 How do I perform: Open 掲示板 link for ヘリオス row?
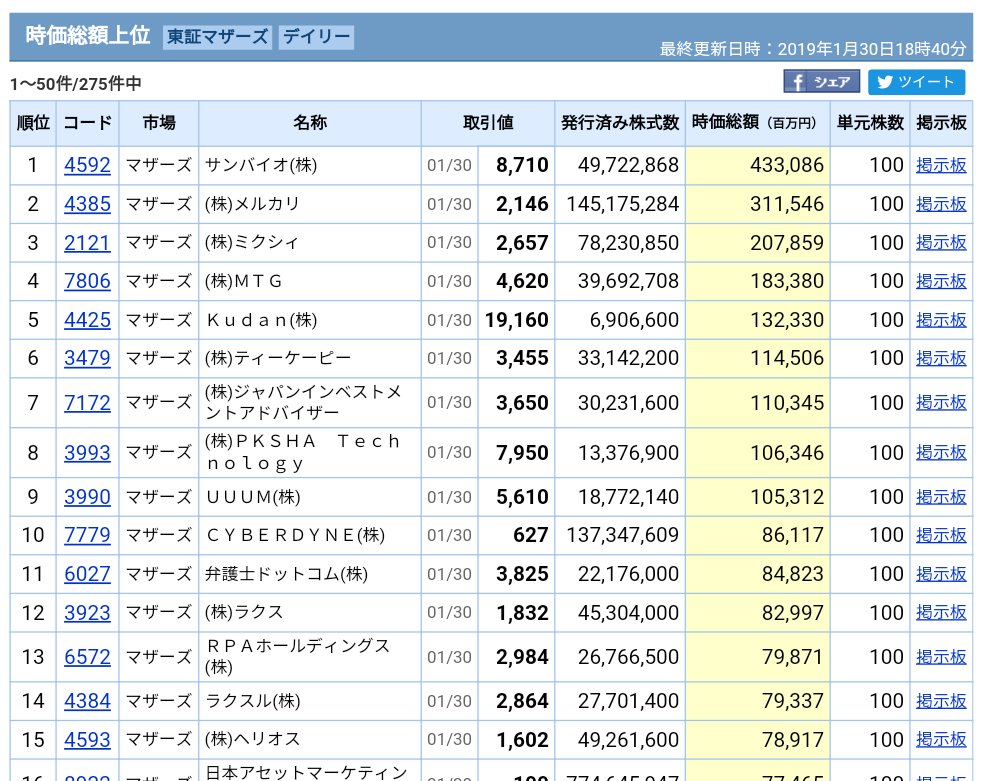click(x=941, y=740)
